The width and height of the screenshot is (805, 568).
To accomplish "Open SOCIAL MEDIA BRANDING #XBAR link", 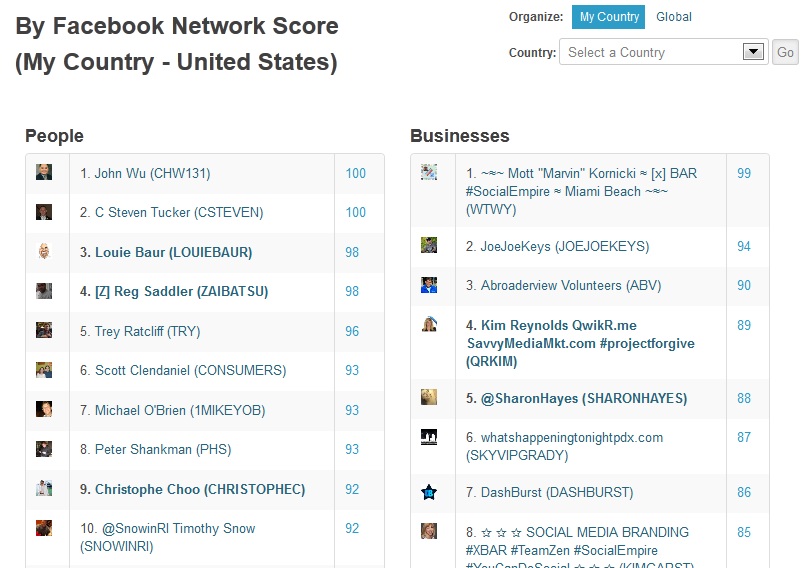I will [580, 546].
